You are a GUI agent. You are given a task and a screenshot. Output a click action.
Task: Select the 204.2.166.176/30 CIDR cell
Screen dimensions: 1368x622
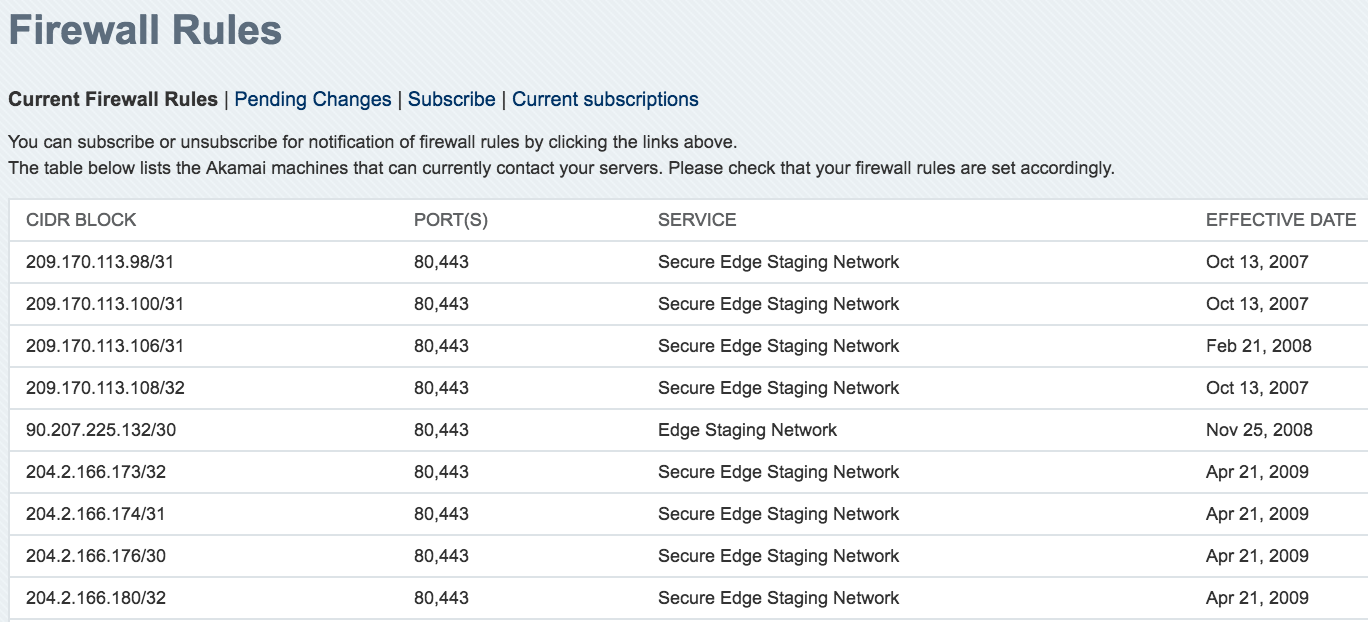pos(96,556)
